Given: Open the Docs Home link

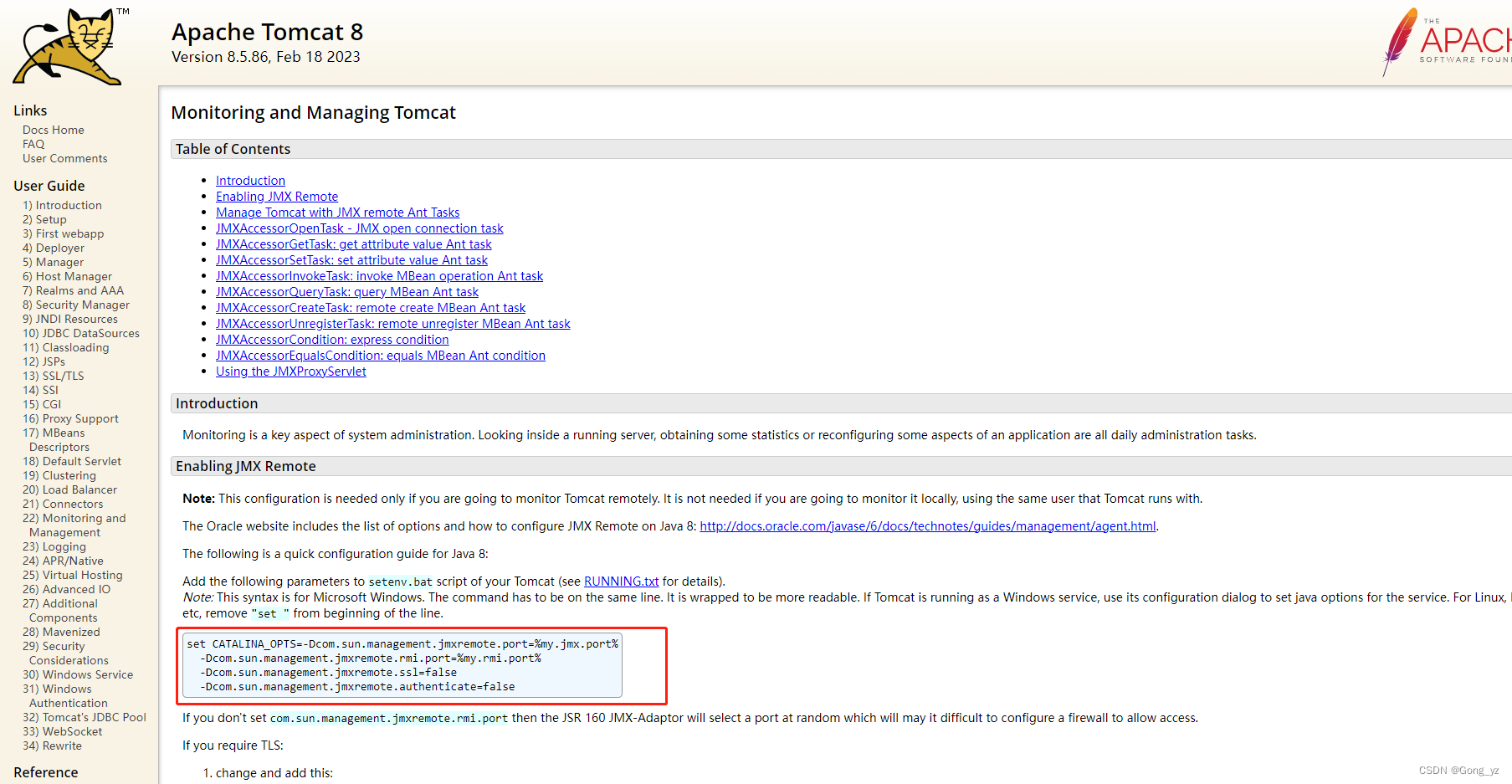Looking at the screenshot, I should pyautogui.click(x=54, y=130).
